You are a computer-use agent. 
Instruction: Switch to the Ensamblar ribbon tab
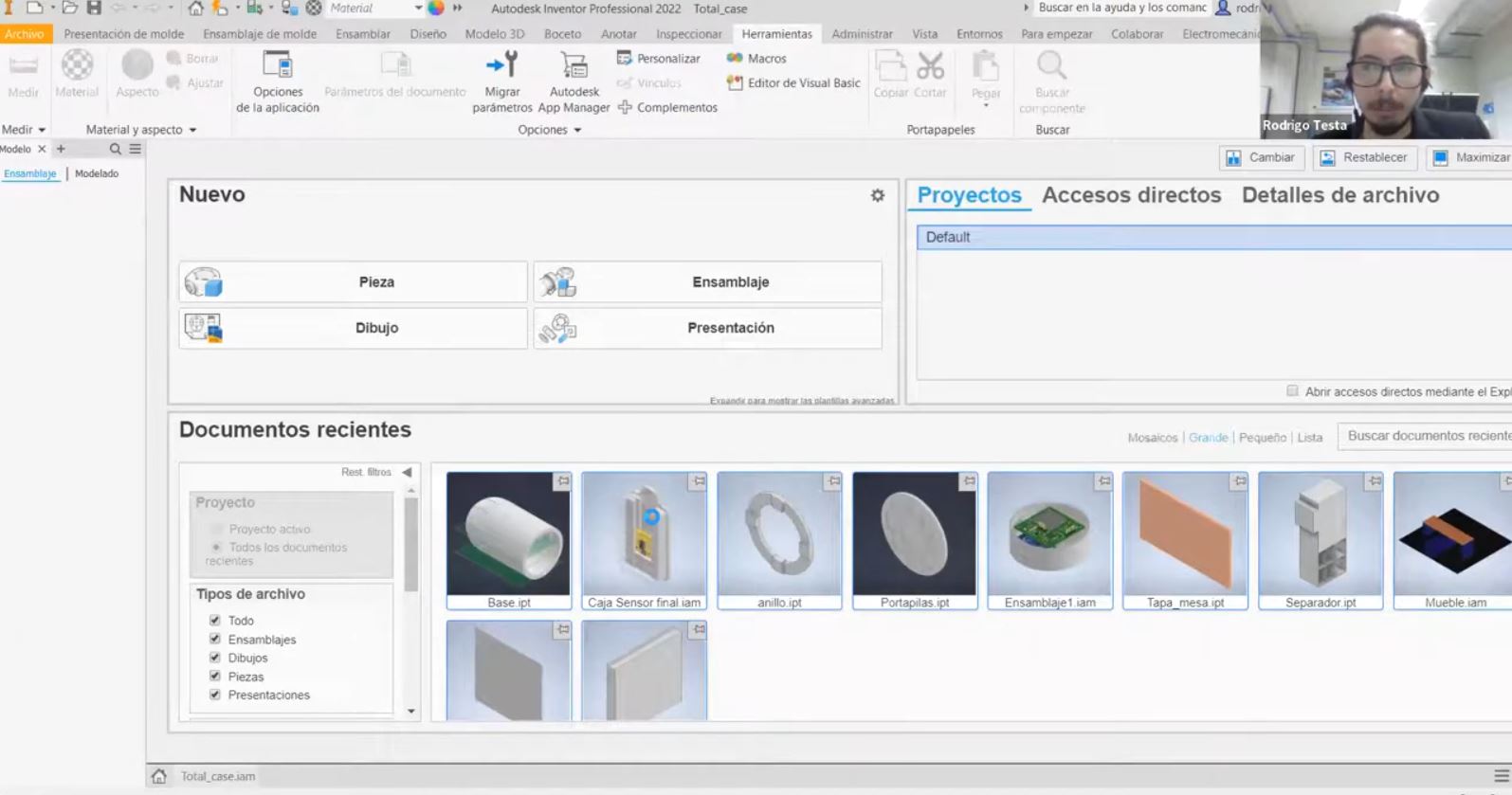click(363, 34)
